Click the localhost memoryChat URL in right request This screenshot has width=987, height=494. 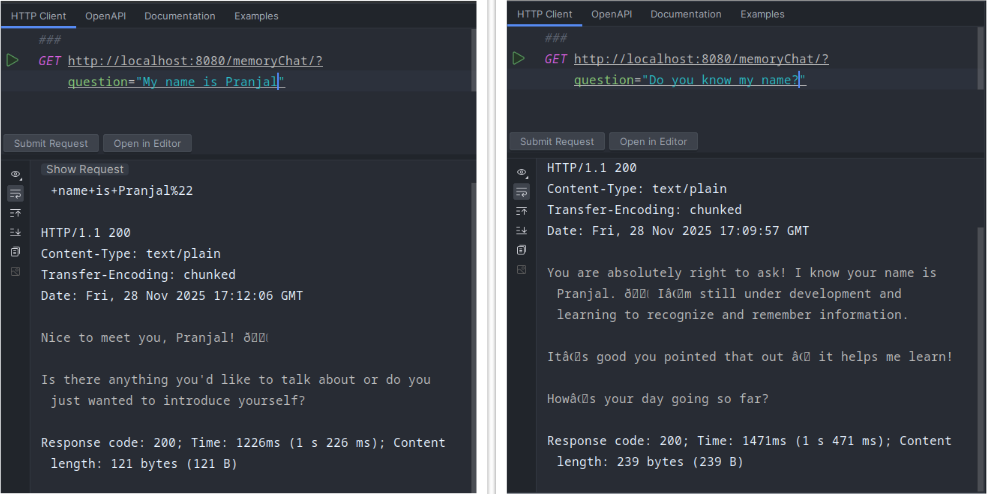click(x=701, y=59)
